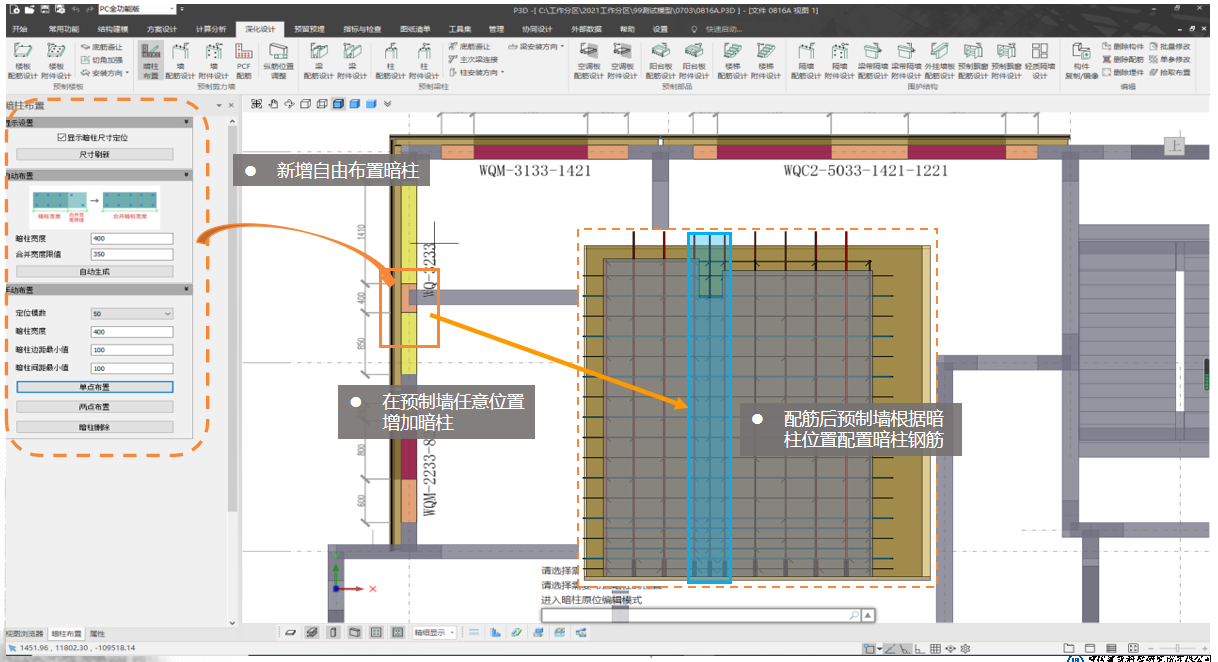Open the 计算分析 ribbon tab
This screenshot has width=1218, height=662.
pos(210,29)
